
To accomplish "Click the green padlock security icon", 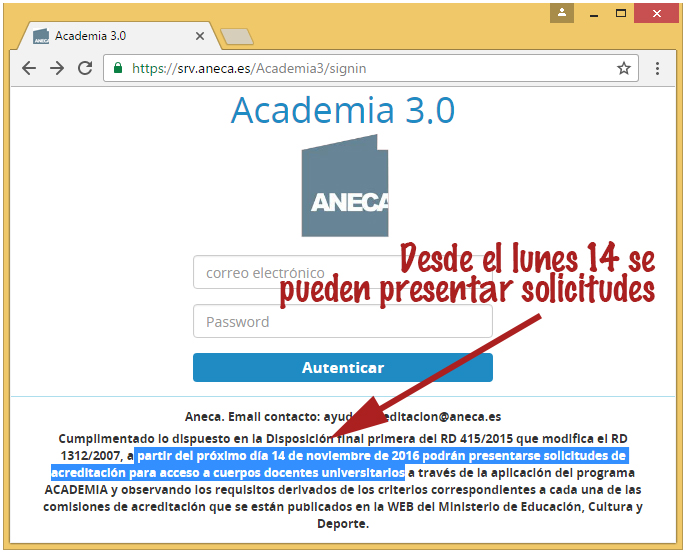I will pyautogui.click(x=118, y=68).
